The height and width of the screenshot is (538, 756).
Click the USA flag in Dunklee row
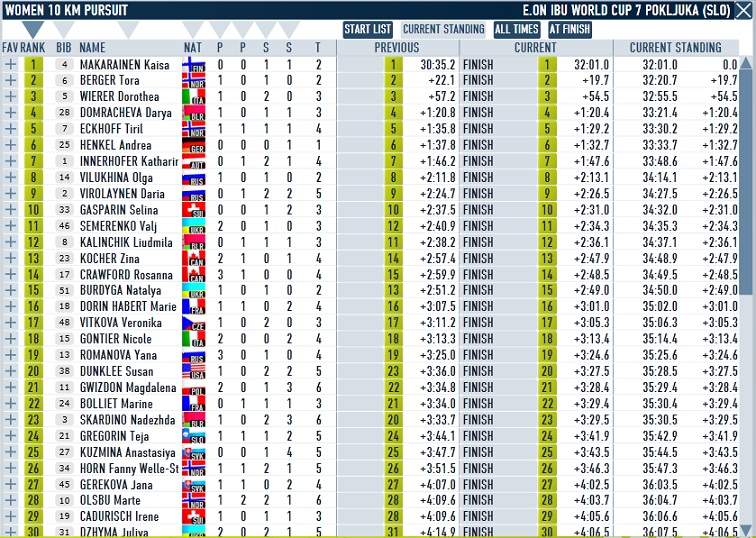pyautogui.click(x=194, y=372)
